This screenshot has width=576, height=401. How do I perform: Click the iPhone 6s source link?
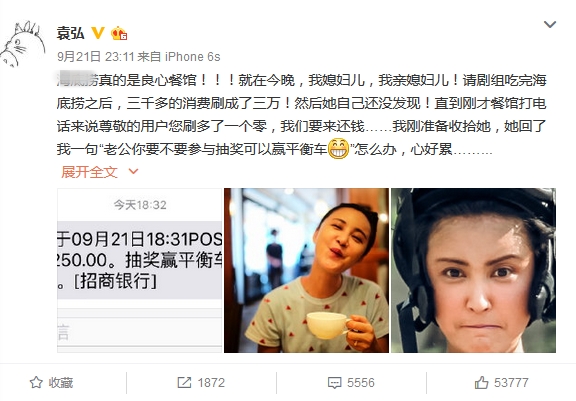pos(192,57)
